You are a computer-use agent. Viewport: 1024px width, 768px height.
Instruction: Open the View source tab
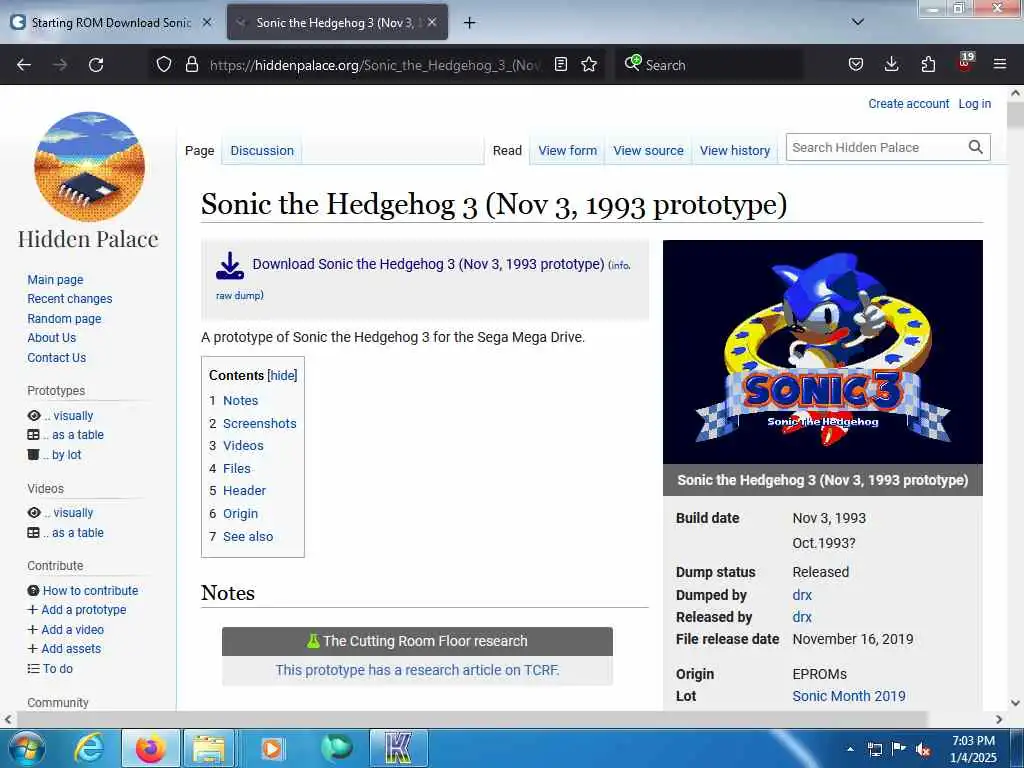[x=648, y=151]
